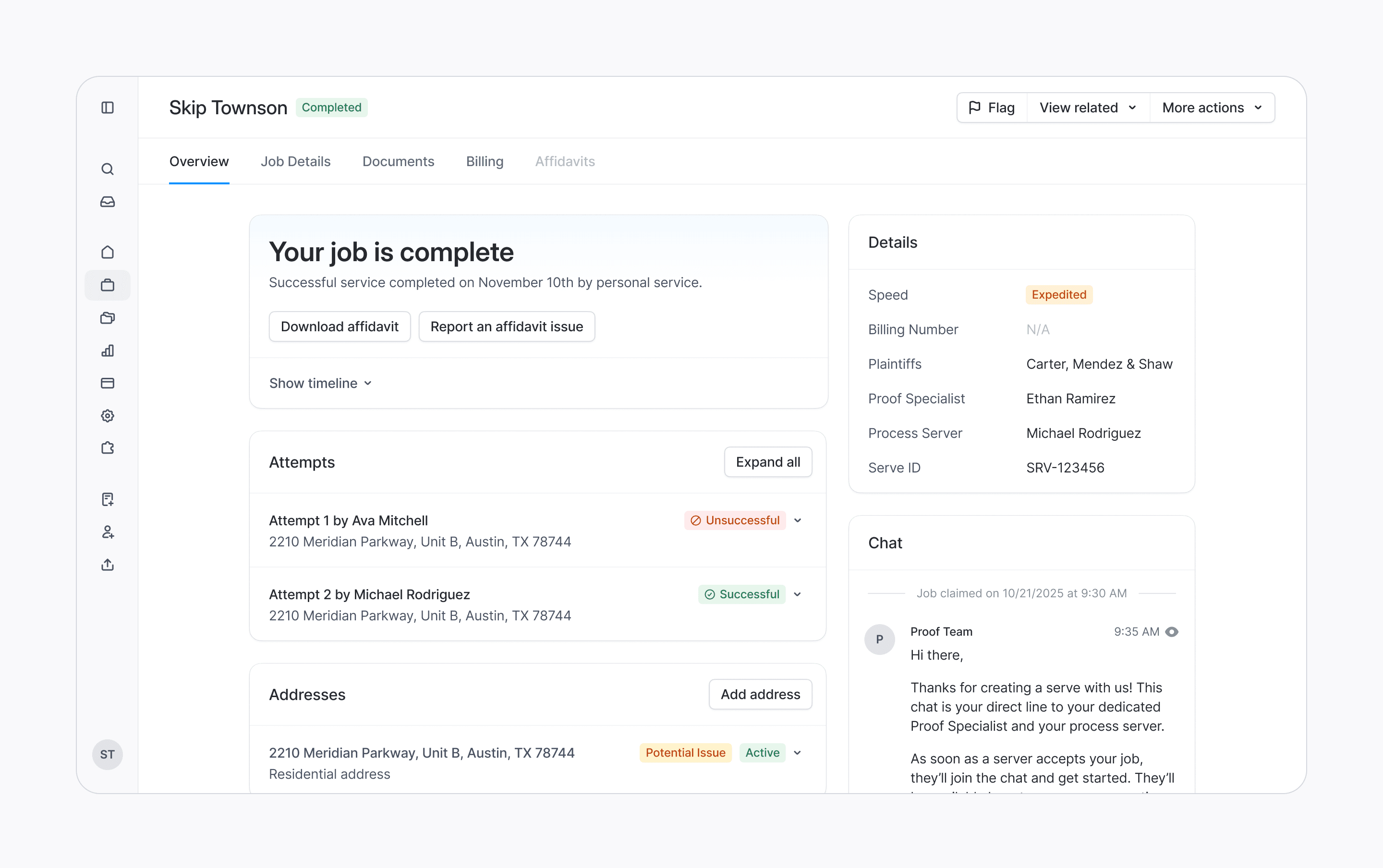Toggle the eye icon beside 9:35 AM
The image size is (1383, 868).
[1172, 631]
